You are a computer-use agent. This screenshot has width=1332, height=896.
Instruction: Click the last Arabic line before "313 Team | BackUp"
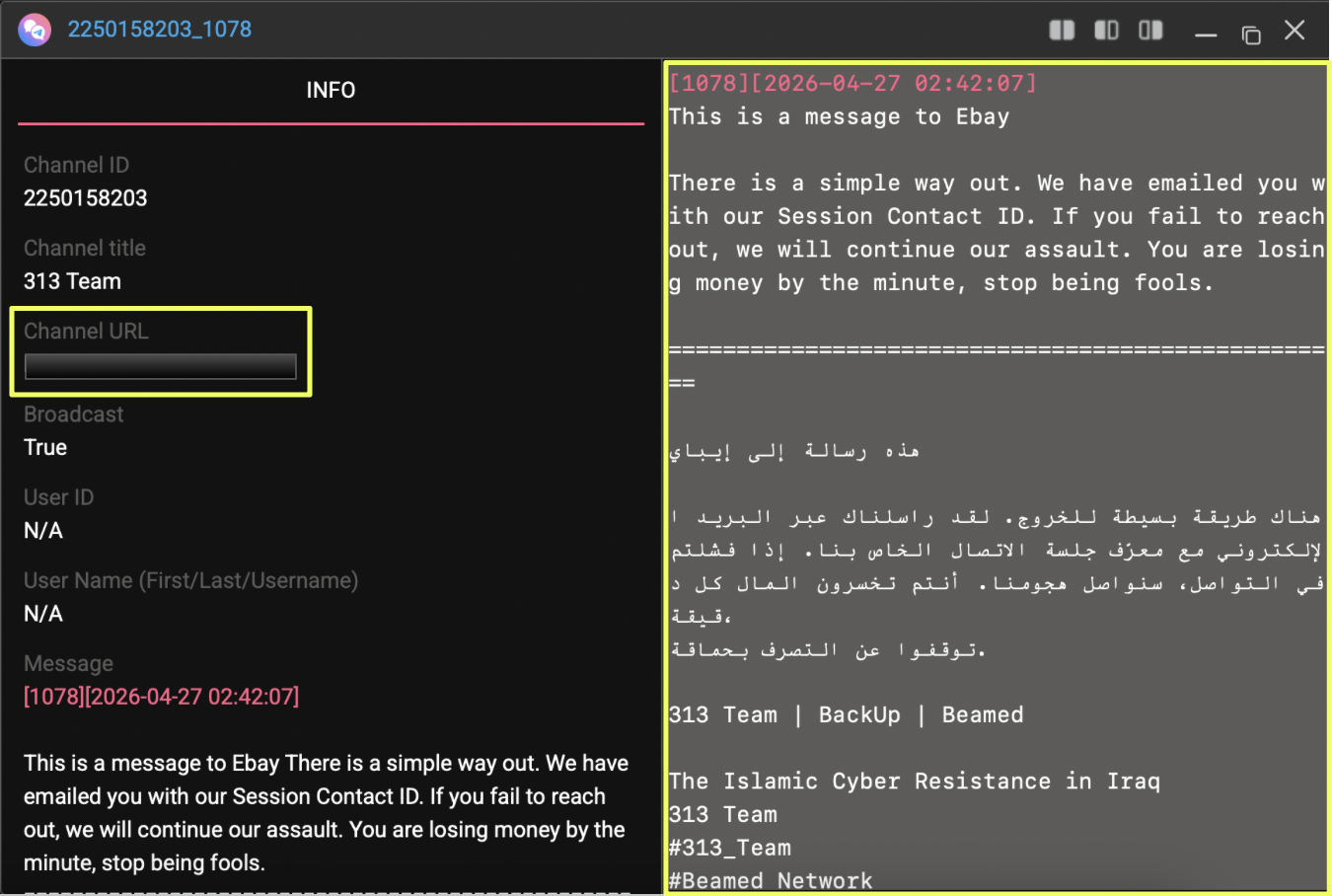point(828,649)
